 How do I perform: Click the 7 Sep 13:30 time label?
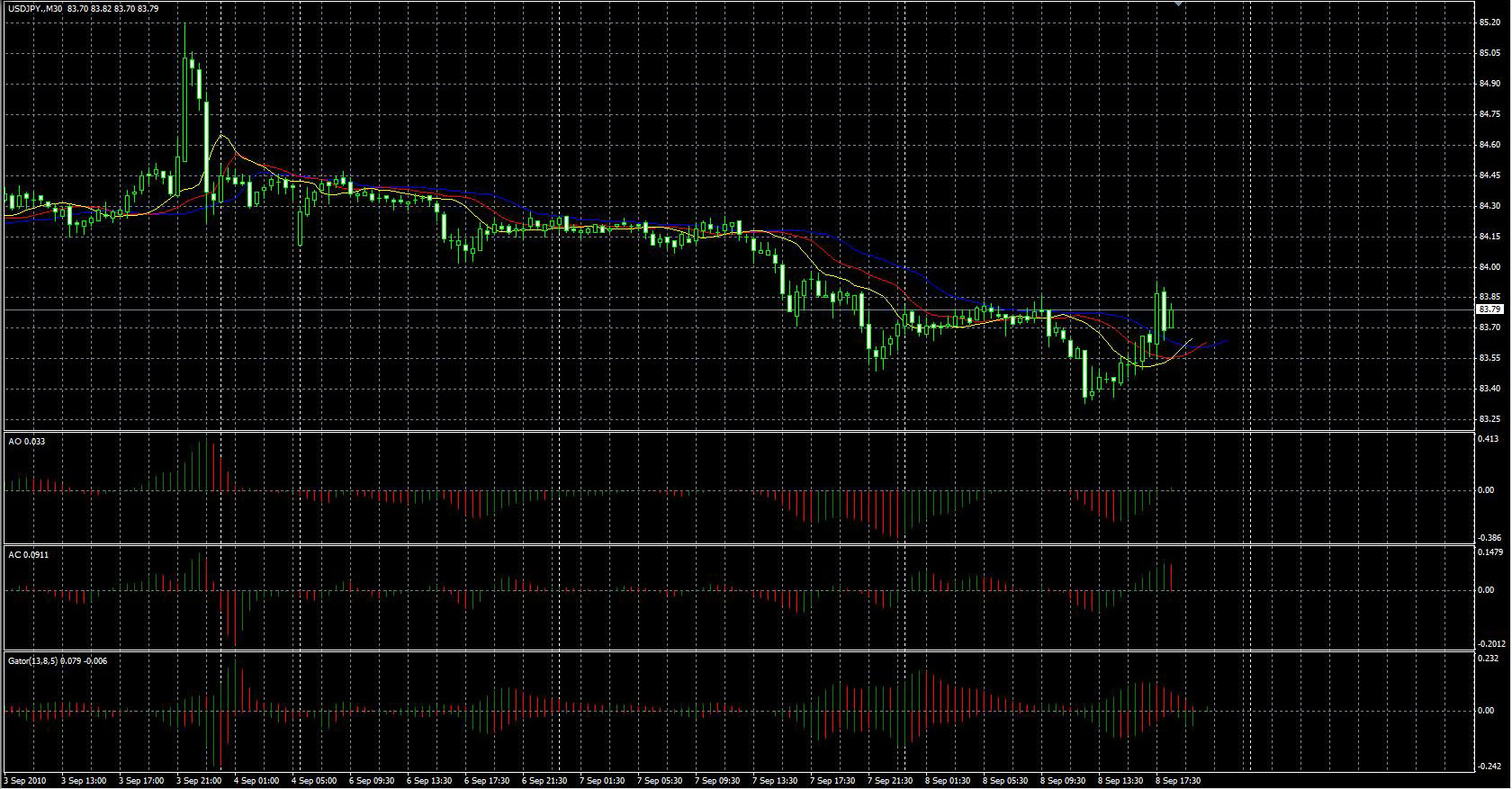click(774, 781)
